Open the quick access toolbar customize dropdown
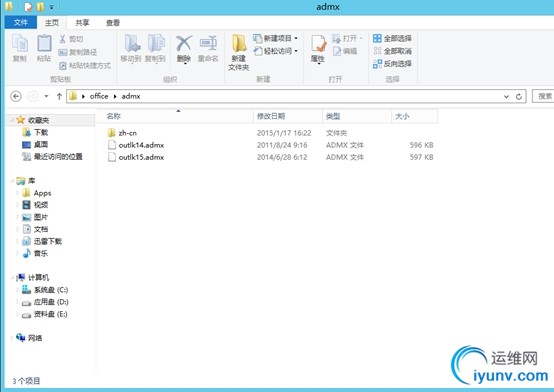554x392 pixels. click(x=52, y=7)
